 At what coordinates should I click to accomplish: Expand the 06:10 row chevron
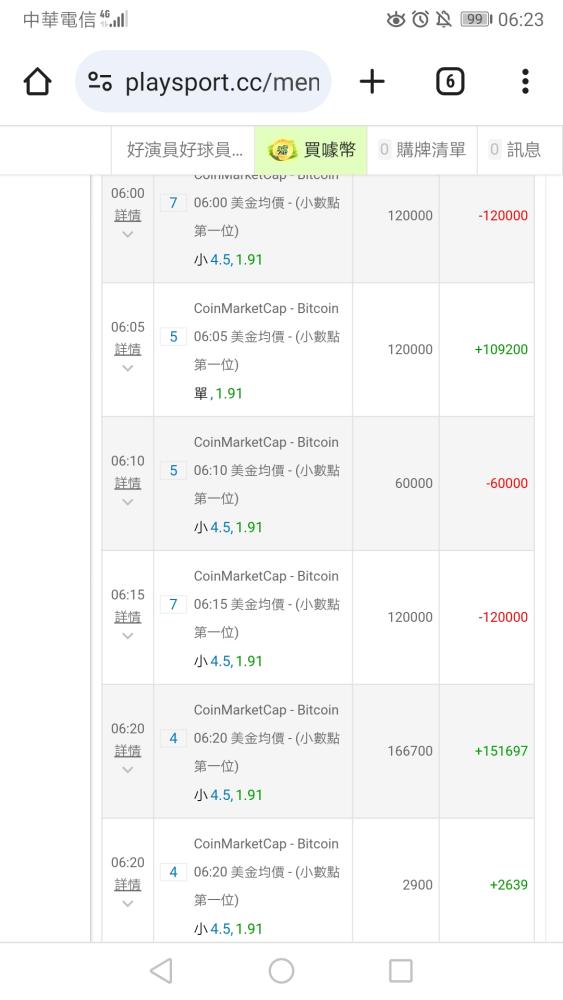128,502
